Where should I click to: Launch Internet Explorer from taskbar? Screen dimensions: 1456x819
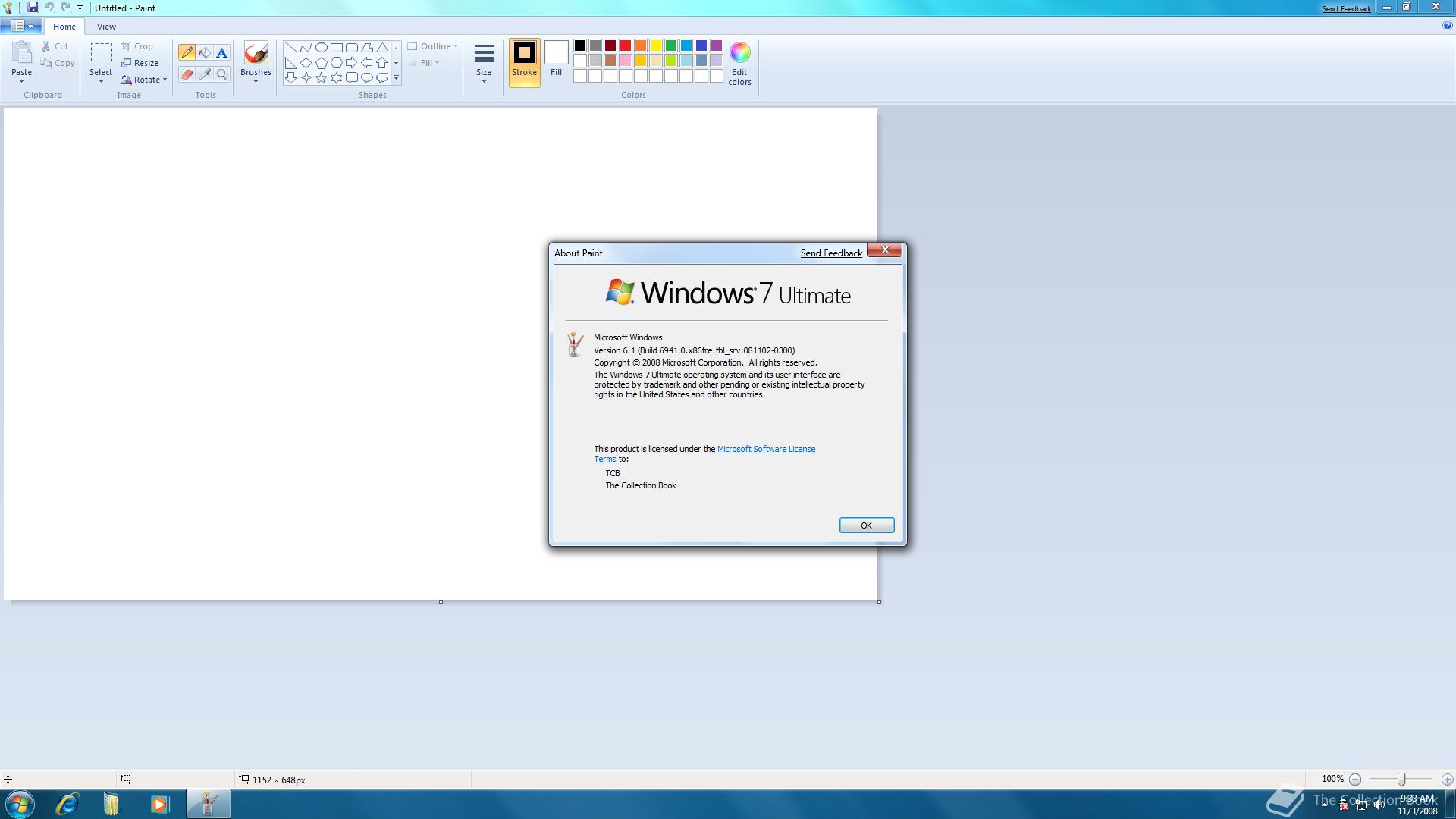(x=67, y=804)
